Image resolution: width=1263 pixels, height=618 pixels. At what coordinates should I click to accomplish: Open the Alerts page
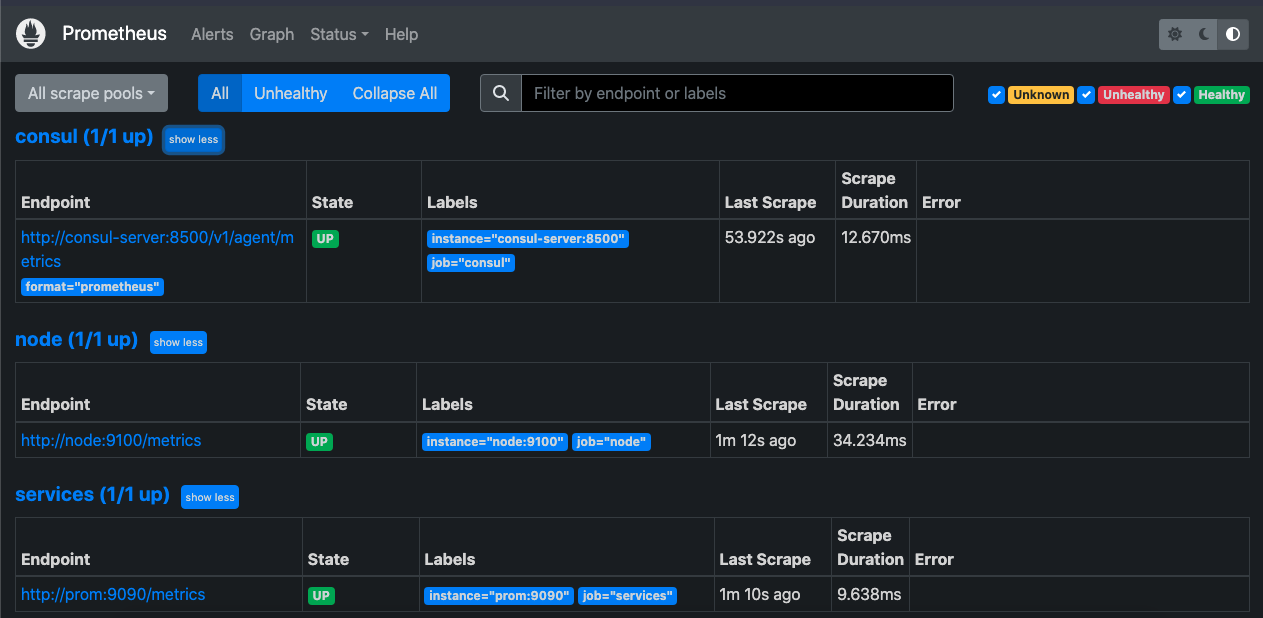[212, 34]
